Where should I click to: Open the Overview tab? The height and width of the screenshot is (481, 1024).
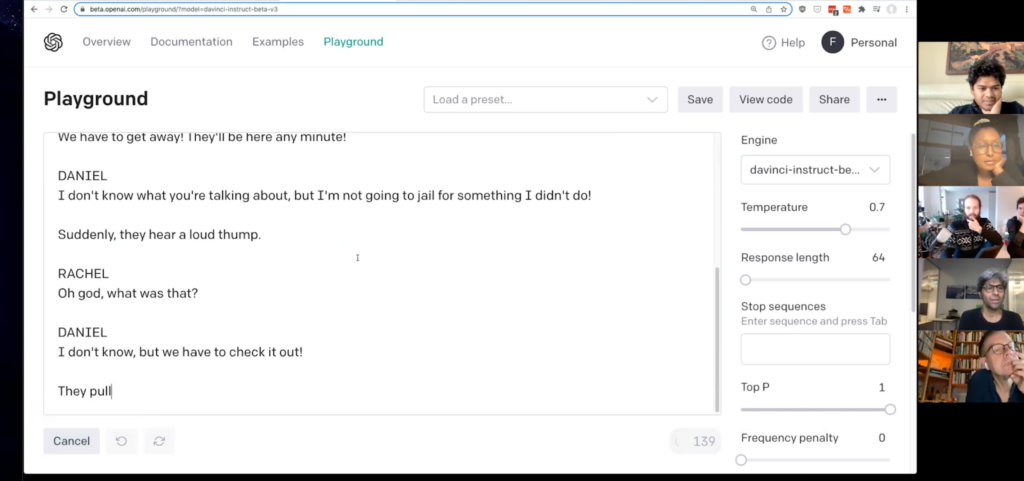point(106,42)
